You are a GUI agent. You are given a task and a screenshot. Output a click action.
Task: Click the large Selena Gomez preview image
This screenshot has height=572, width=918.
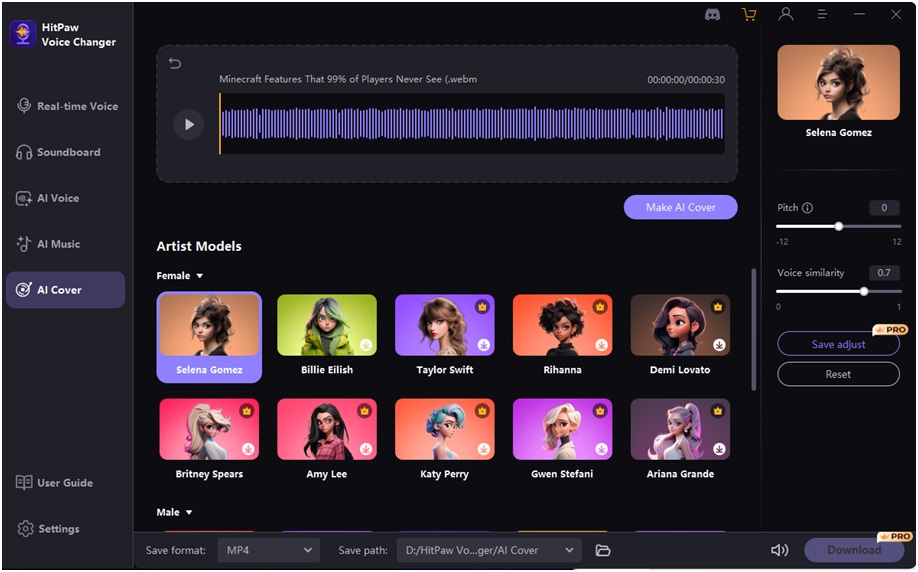(x=838, y=83)
